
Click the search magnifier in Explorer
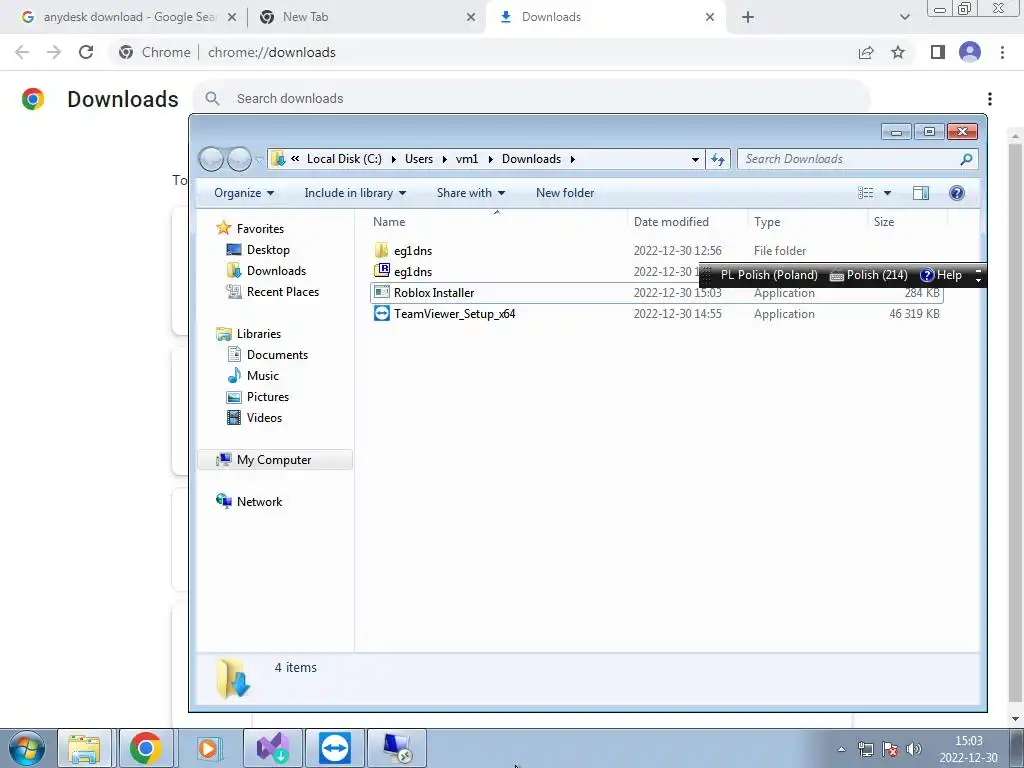(x=966, y=159)
